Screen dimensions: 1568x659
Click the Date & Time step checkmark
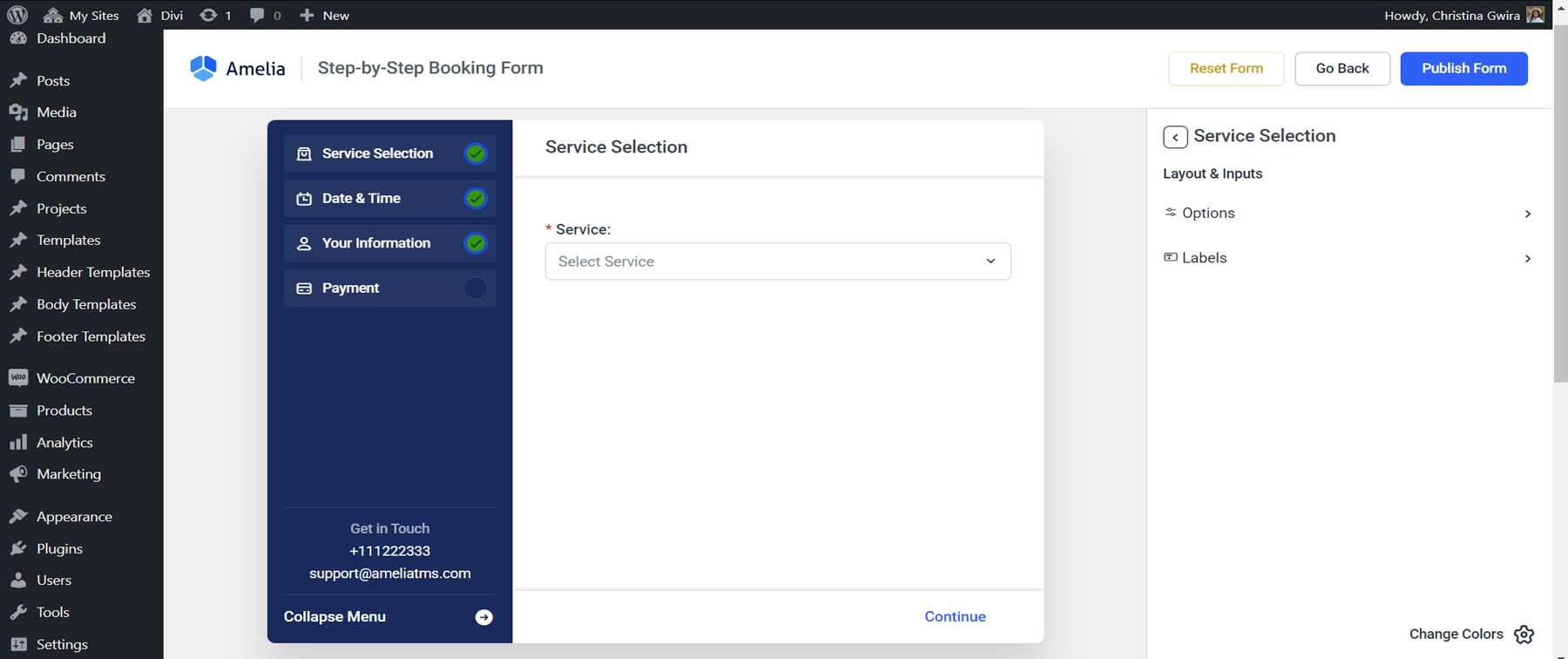pyautogui.click(x=475, y=199)
